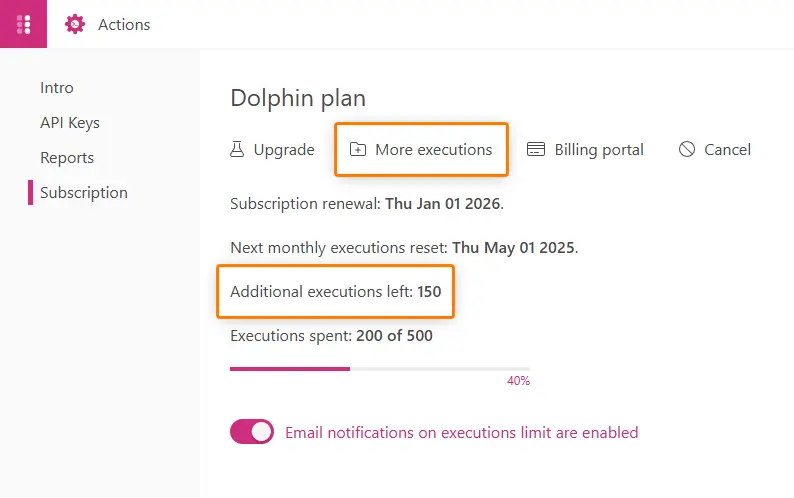Open the Intro sidebar item
Screen dimensions: 794x498
pos(57,88)
